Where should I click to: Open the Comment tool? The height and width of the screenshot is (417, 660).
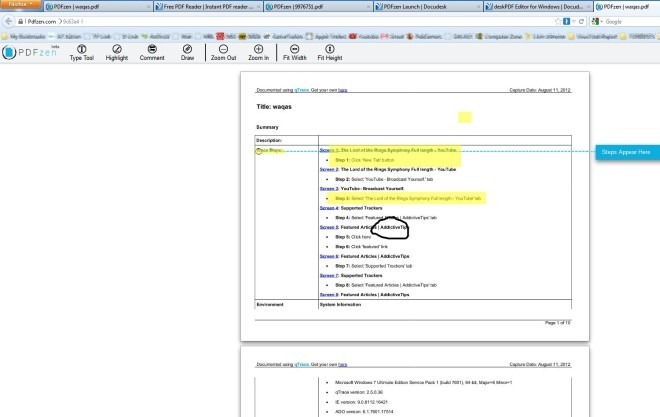tap(152, 53)
